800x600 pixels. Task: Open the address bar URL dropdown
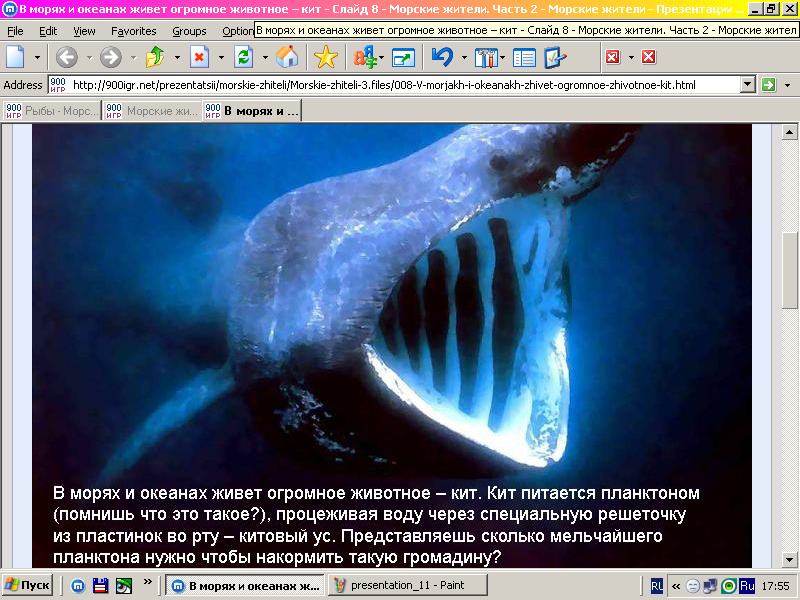(x=747, y=85)
